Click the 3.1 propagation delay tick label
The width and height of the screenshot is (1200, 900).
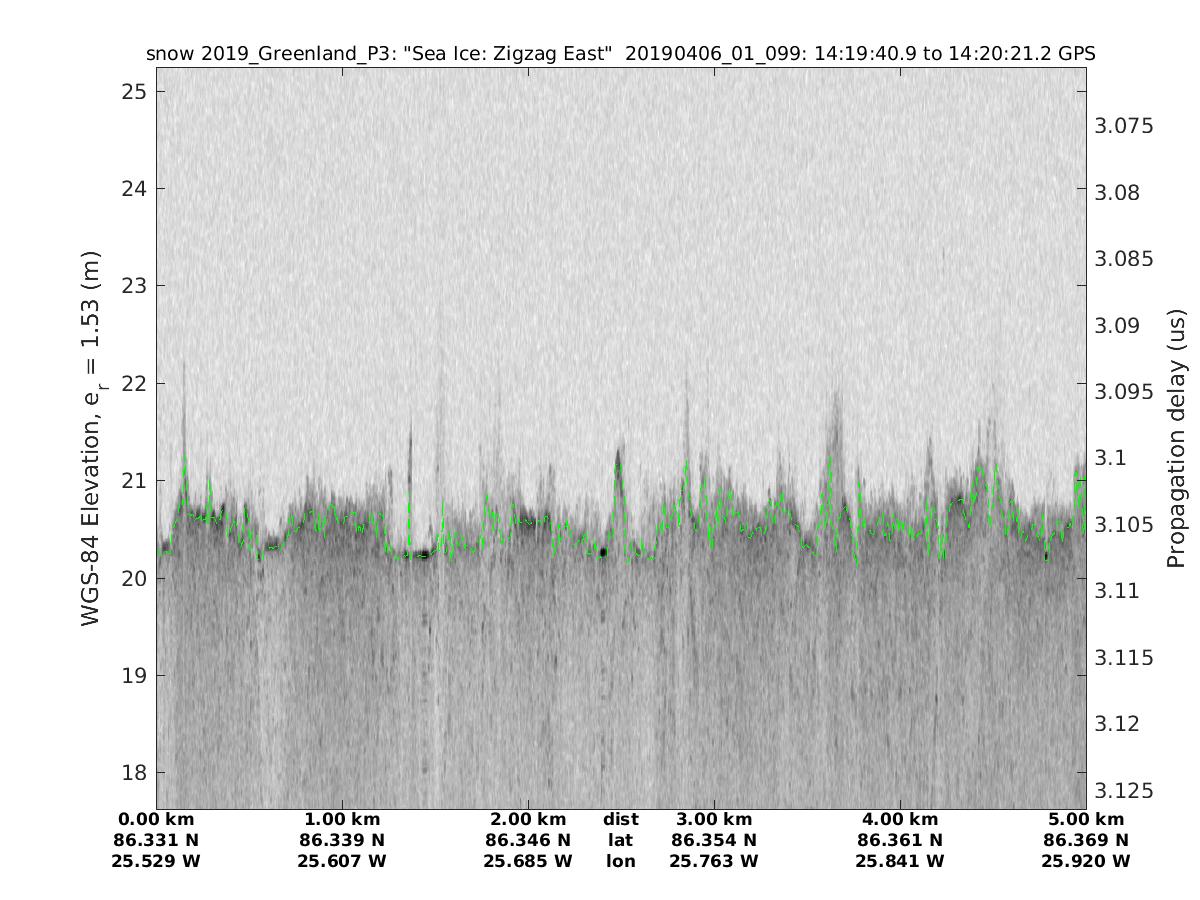pos(1110,458)
